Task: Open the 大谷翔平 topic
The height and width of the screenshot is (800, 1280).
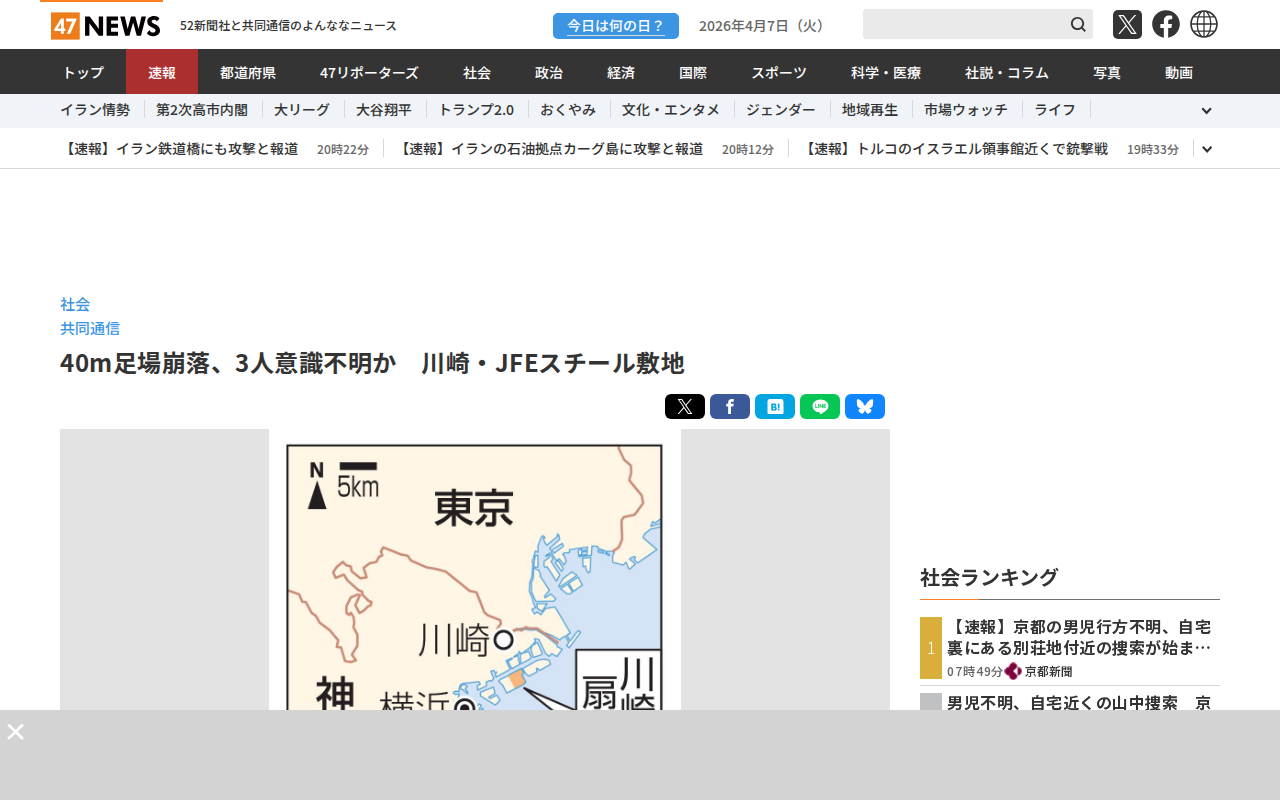Action: (x=384, y=110)
